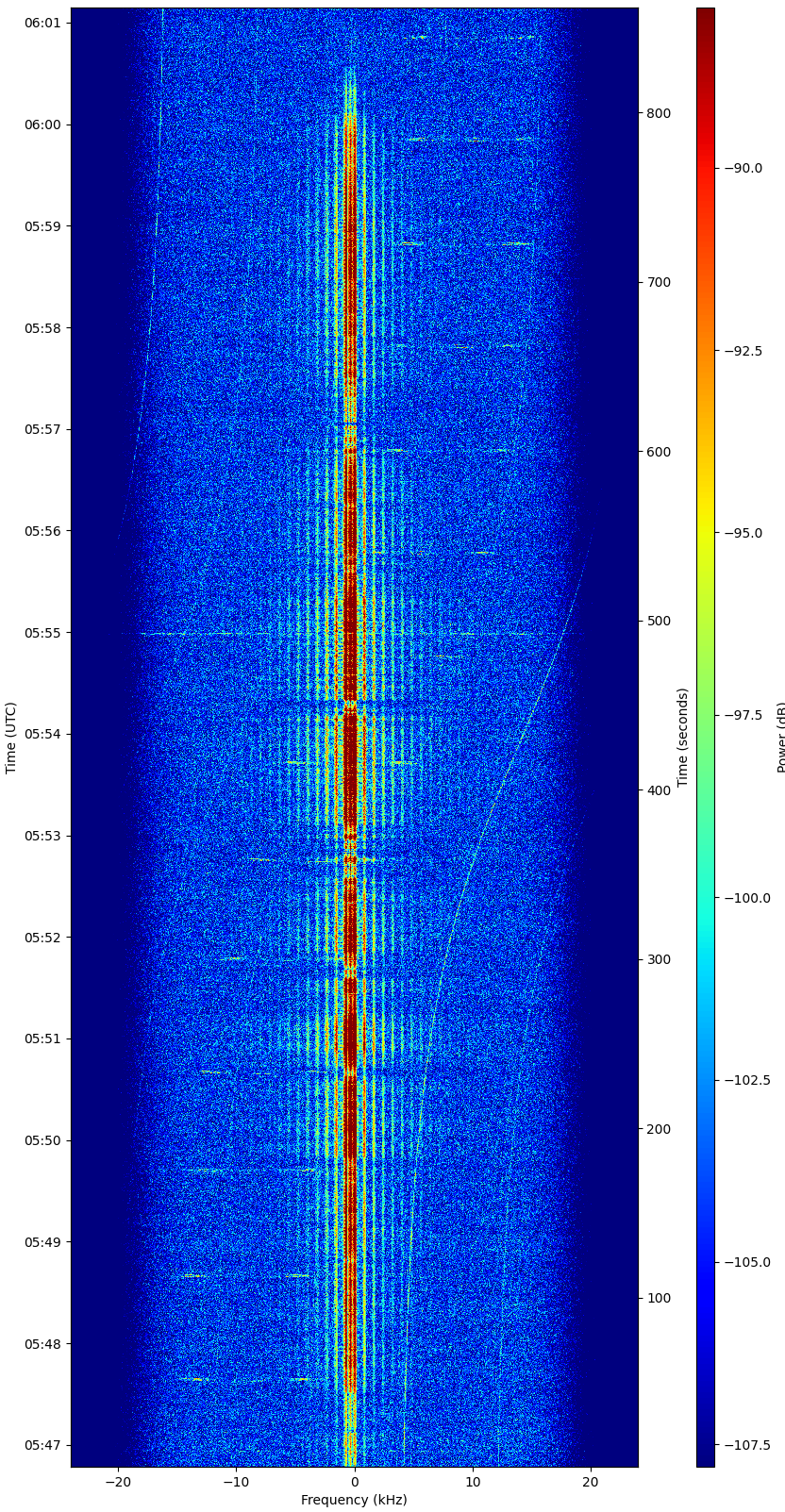This screenshot has height=1512, width=785.
Task: Click the "Time (UTC)" axis title
Action: [11, 738]
